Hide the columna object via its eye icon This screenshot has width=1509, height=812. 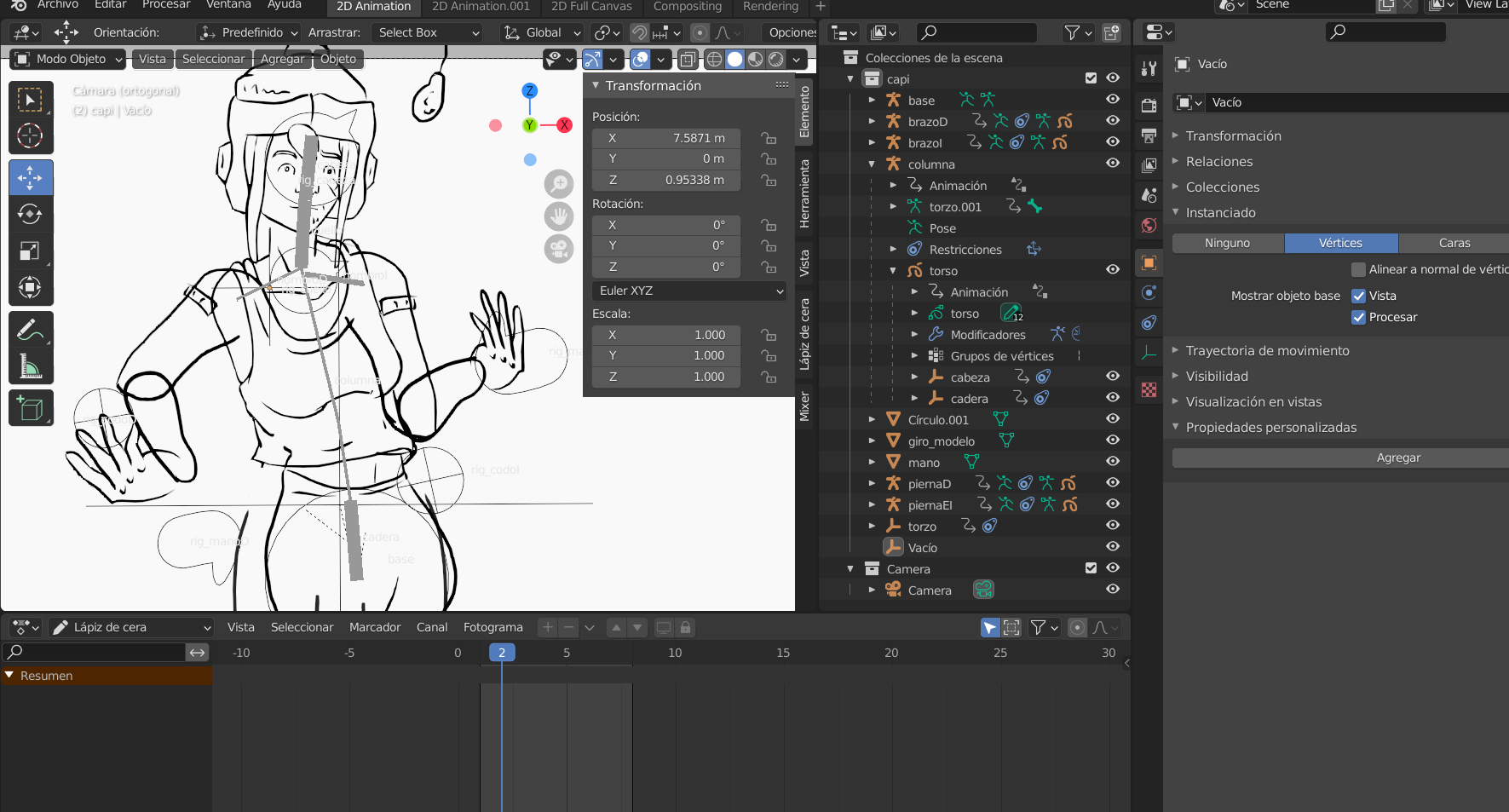(x=1113, y=164)
